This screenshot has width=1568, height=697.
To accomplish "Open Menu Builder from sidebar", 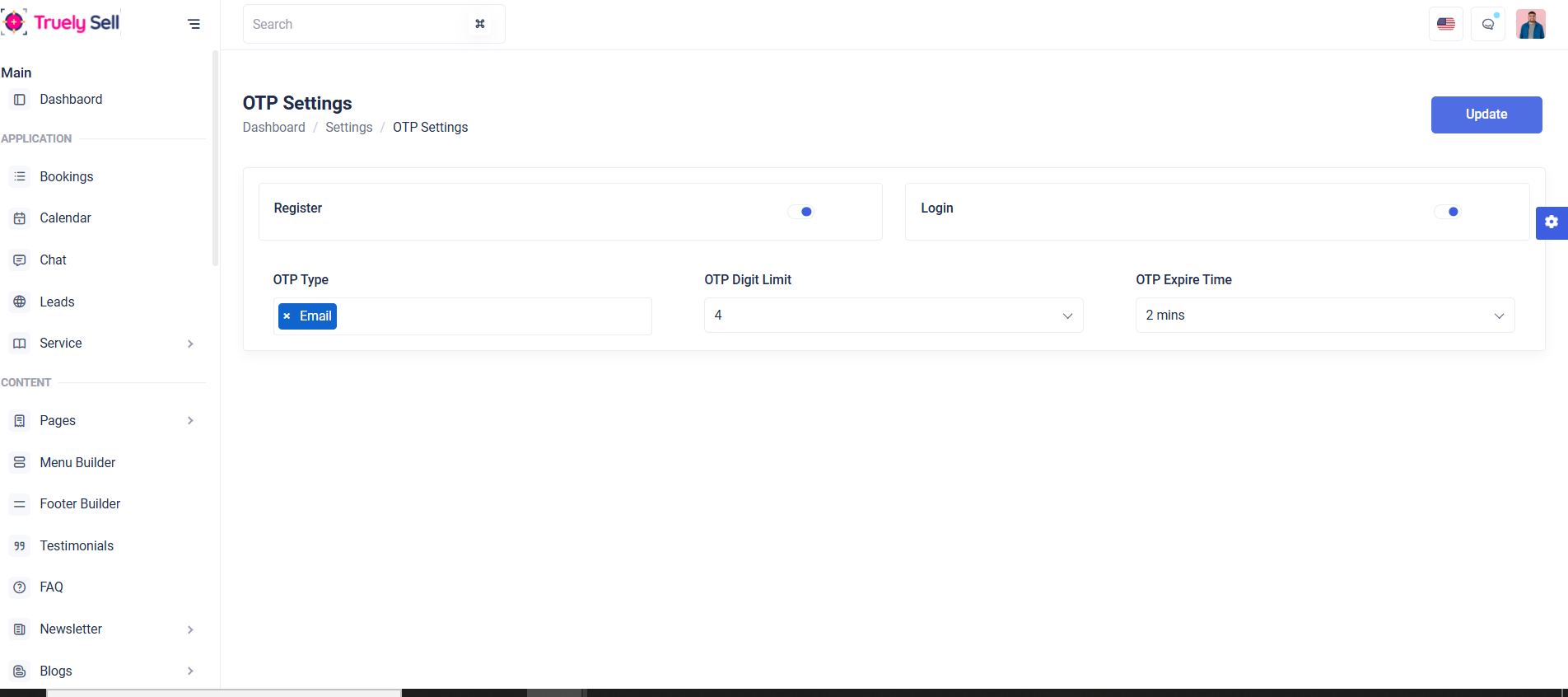I will point(77,462).
